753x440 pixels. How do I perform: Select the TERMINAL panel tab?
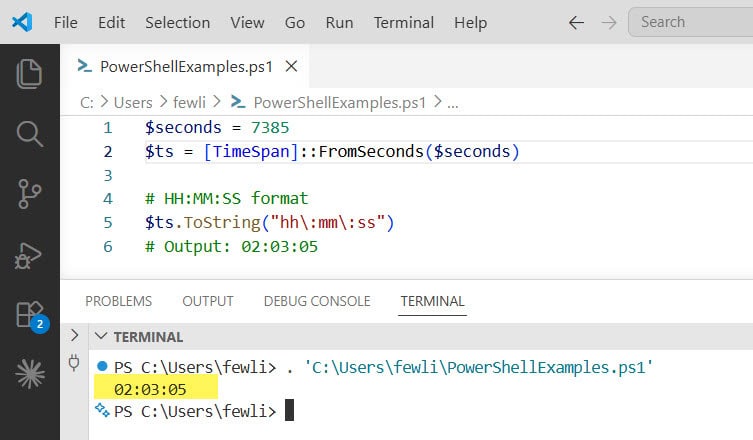click(432, 301)
